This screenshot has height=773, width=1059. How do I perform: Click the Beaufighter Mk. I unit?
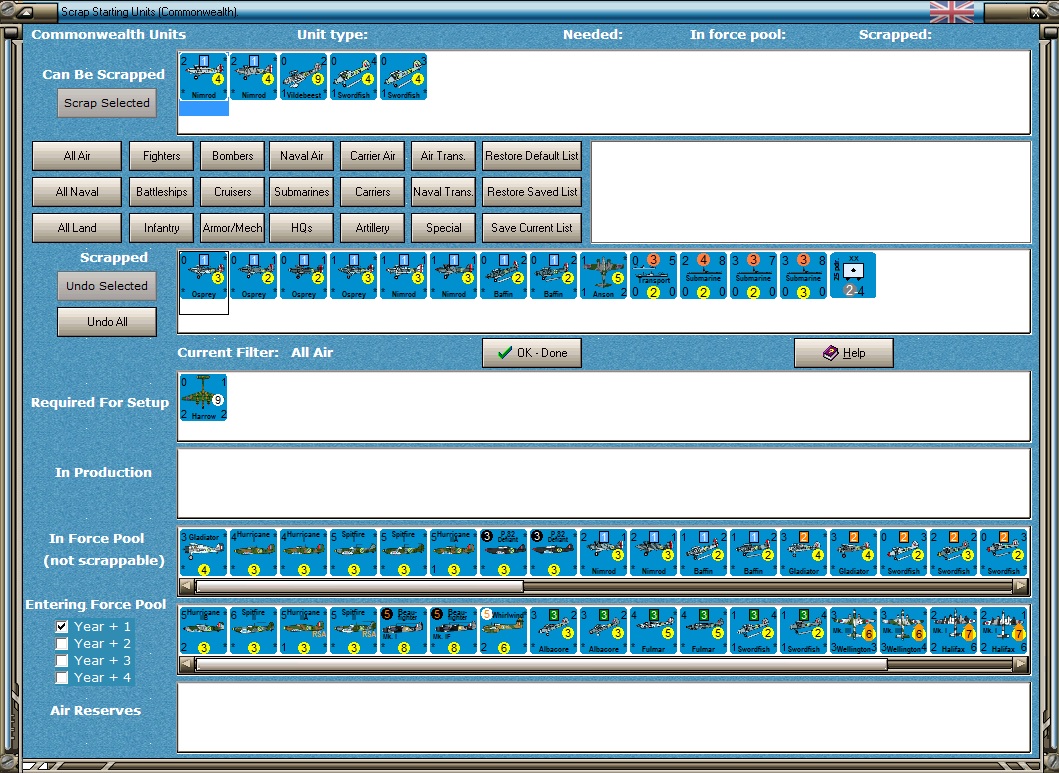(x=403, y=631)
